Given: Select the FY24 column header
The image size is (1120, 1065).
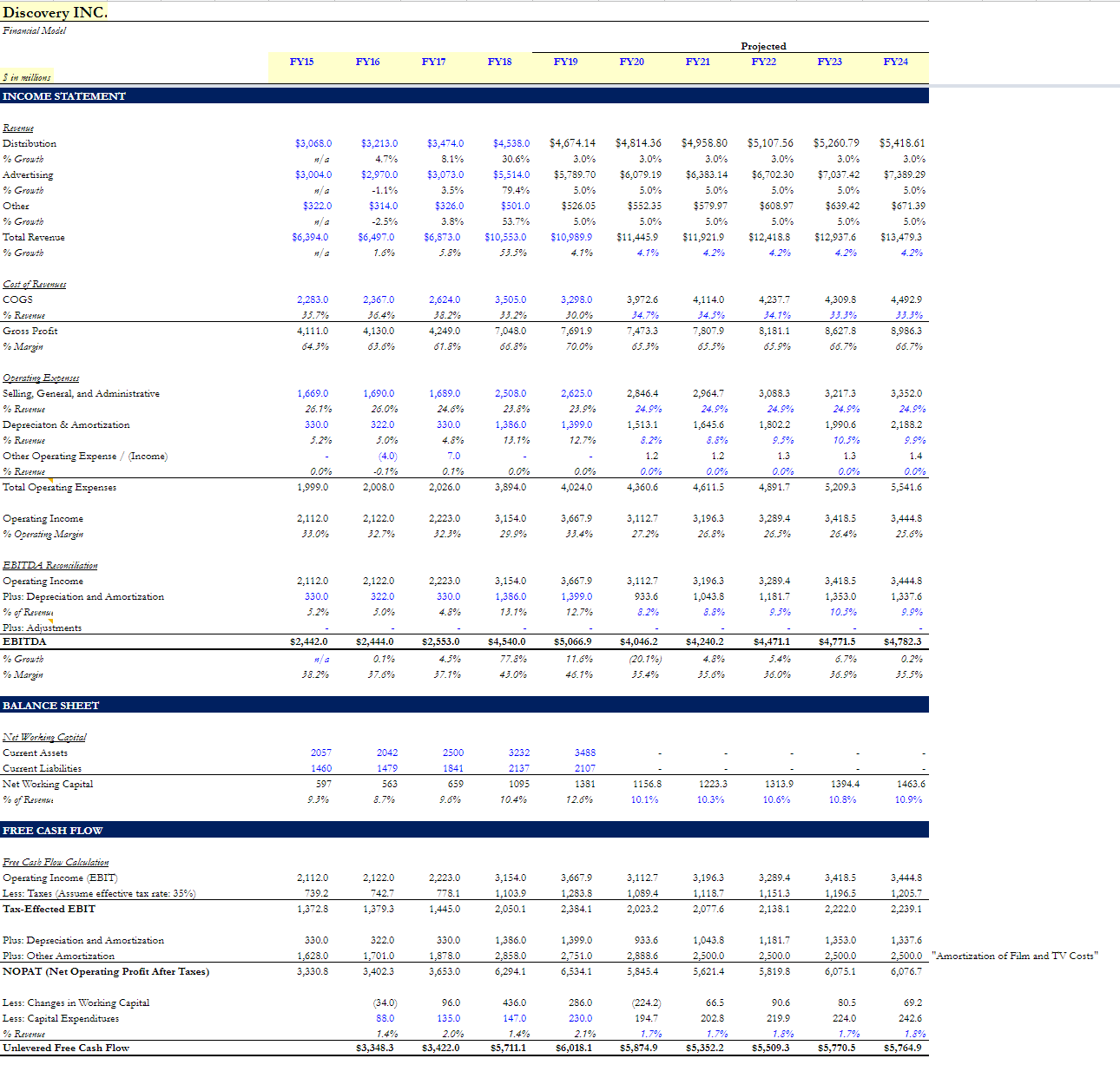Looking at the screenshot, I should 896,62.
